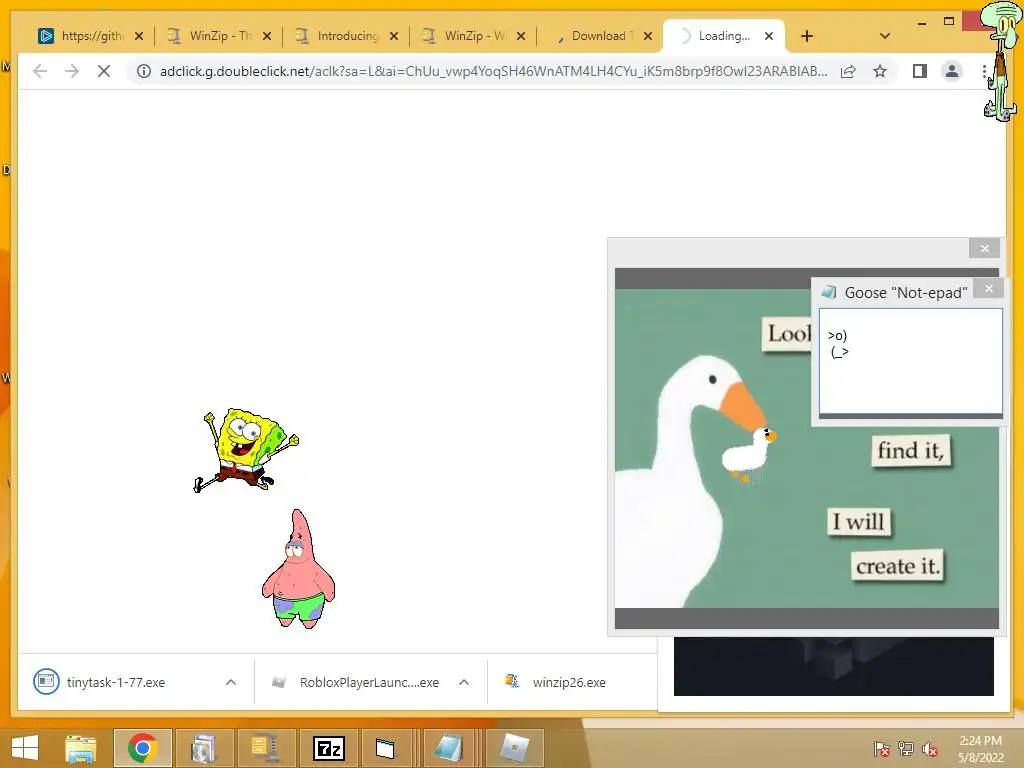Bookmark this page with star icon
This screenshot has width=1024, height=768.
coord(880,71)
